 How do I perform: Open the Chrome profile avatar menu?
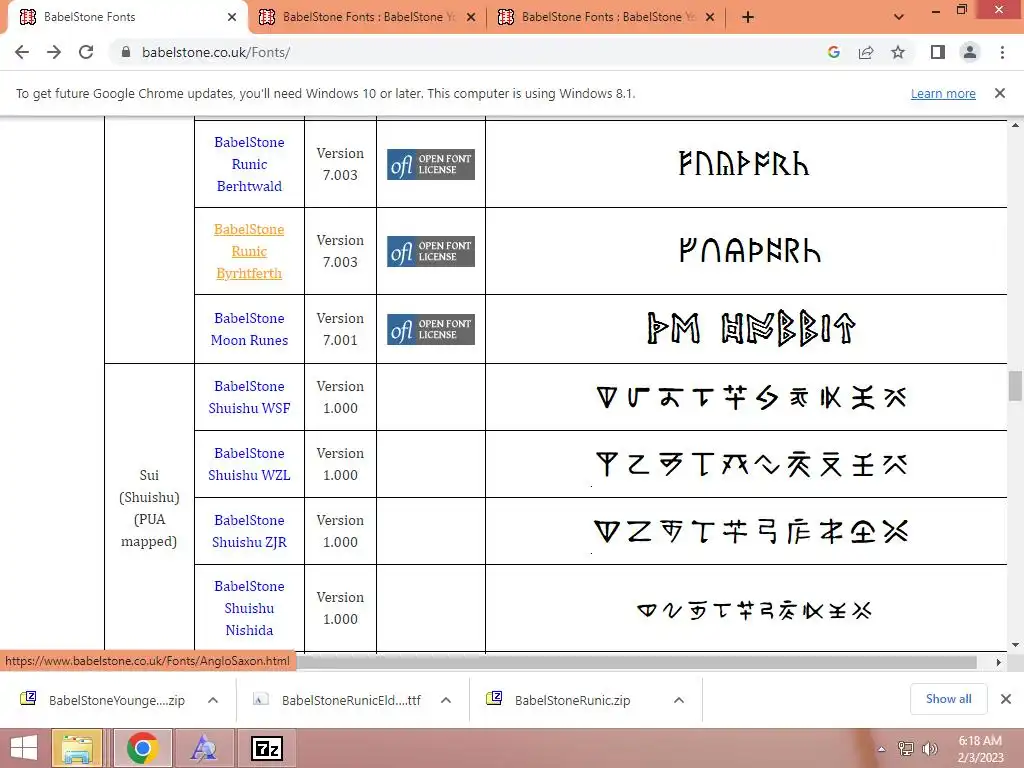coord(970,52)
